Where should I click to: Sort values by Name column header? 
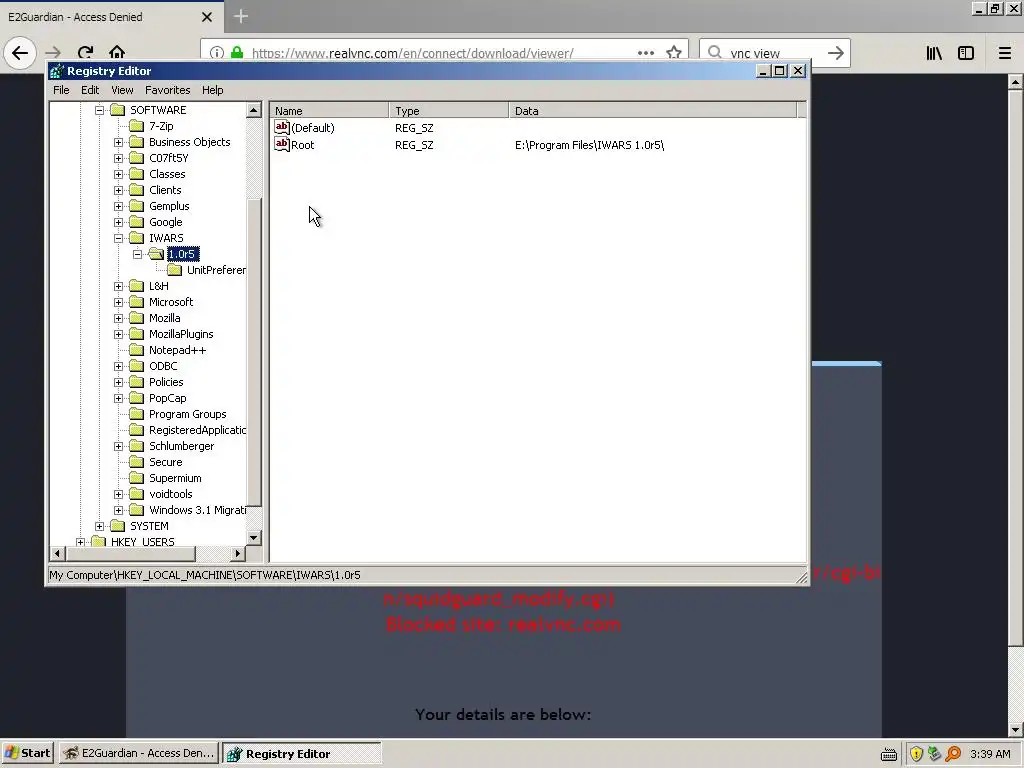click(x=330, y=110)
